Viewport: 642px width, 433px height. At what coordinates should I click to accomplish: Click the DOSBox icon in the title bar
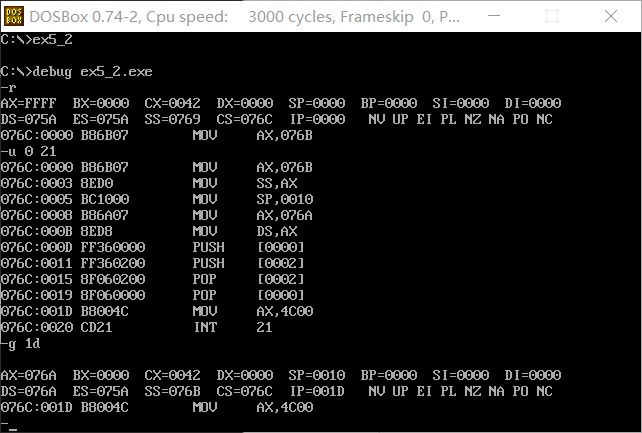coord(14,16)
